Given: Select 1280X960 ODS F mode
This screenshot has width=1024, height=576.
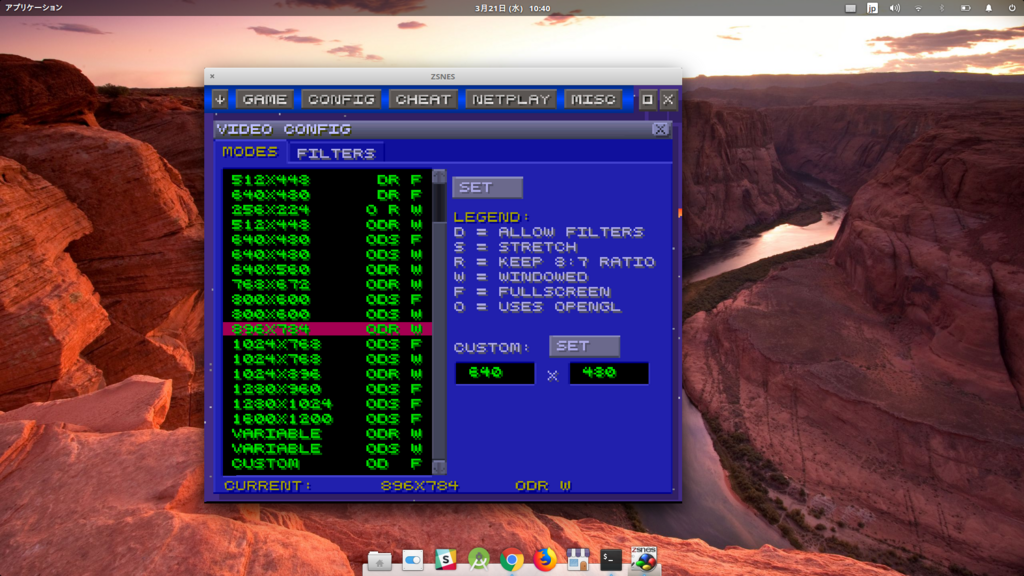Looking at the screenshot, I should coord(327,389).
